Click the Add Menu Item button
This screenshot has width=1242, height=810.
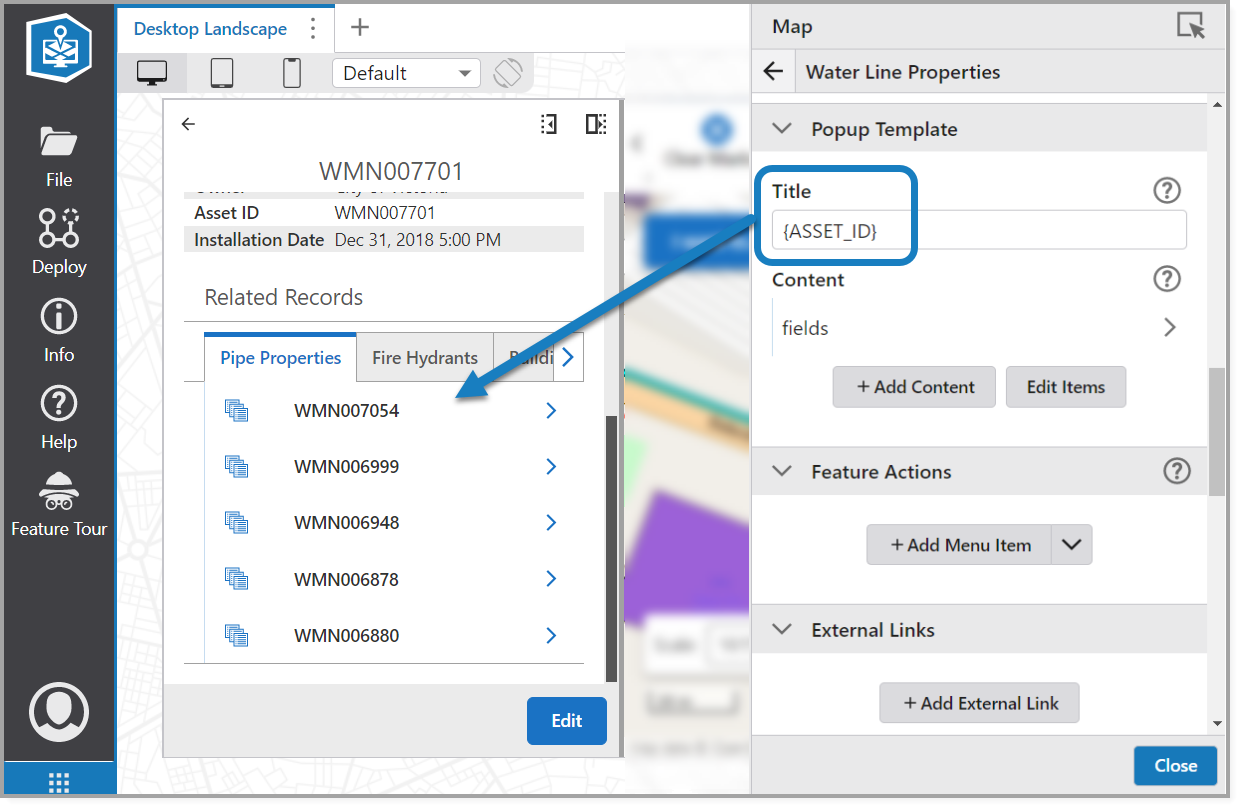pos(960,545)
